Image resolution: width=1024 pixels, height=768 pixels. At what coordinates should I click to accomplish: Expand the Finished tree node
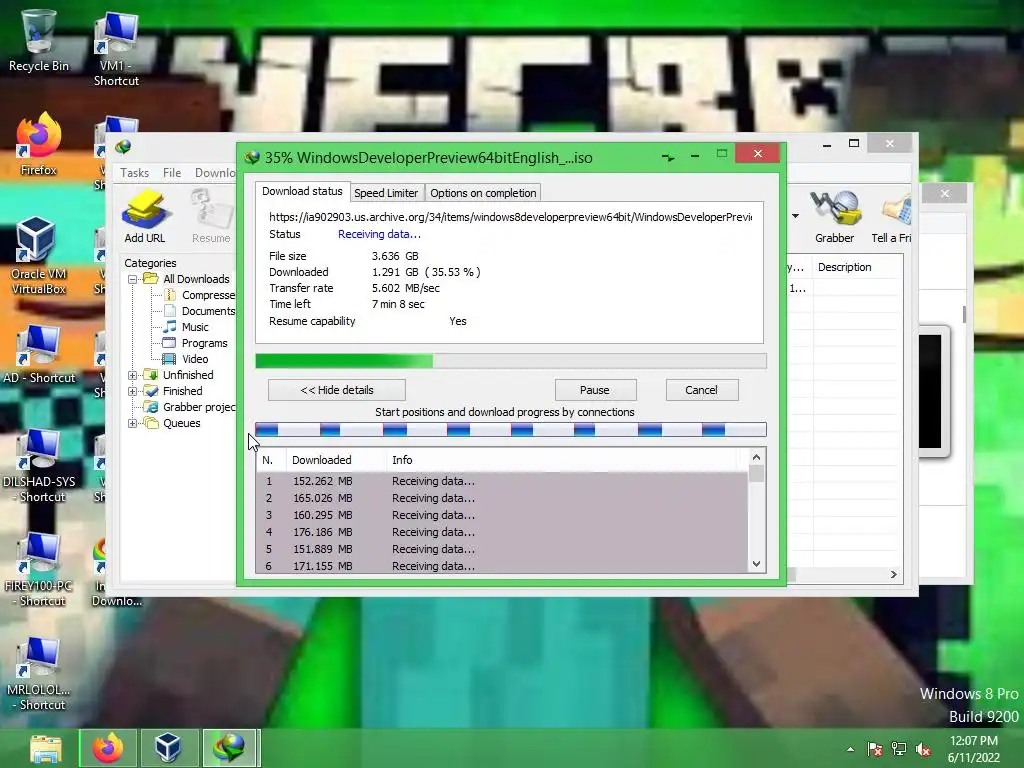(133, 391)
